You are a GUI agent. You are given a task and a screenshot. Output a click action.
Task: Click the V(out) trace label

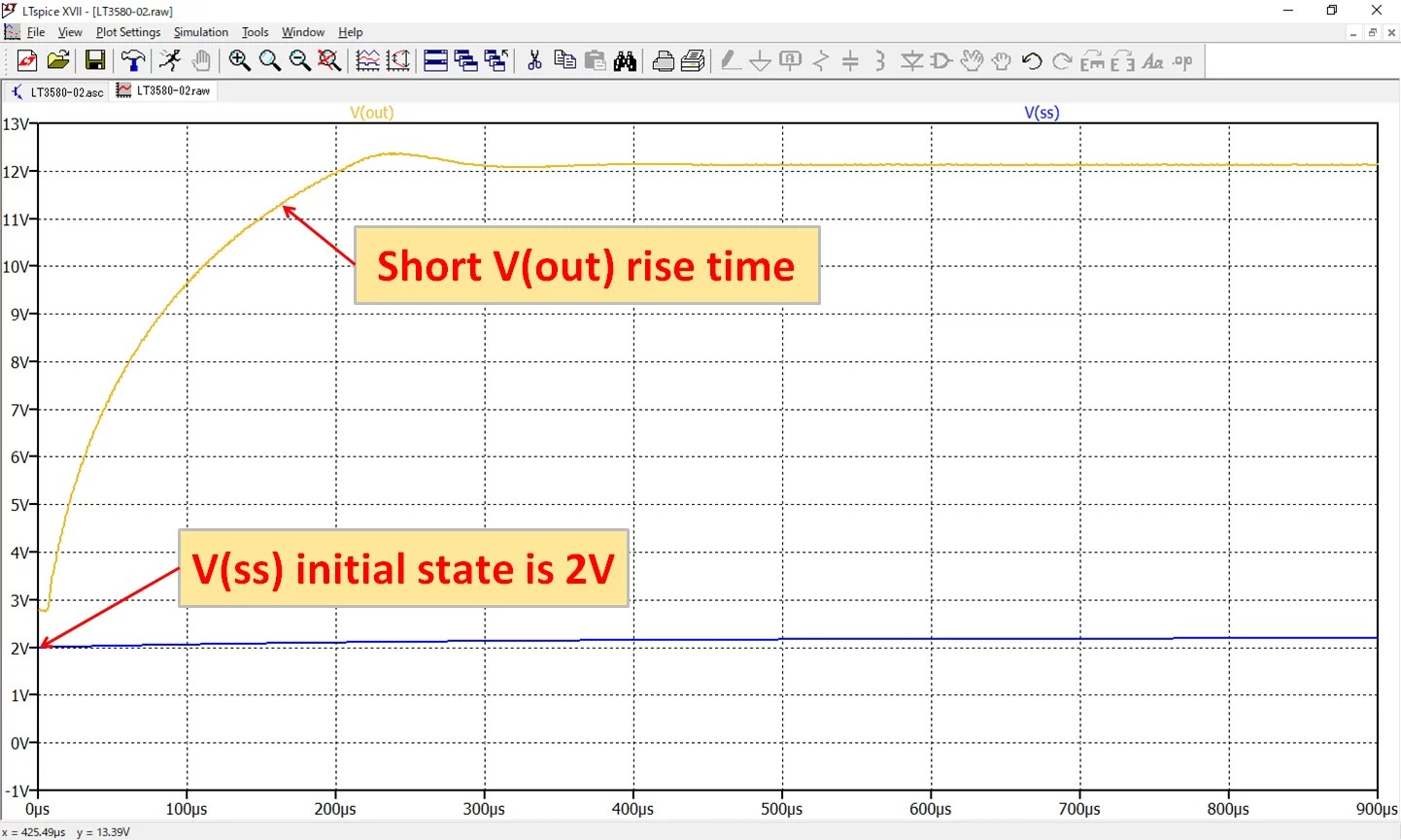coord(371,112)
